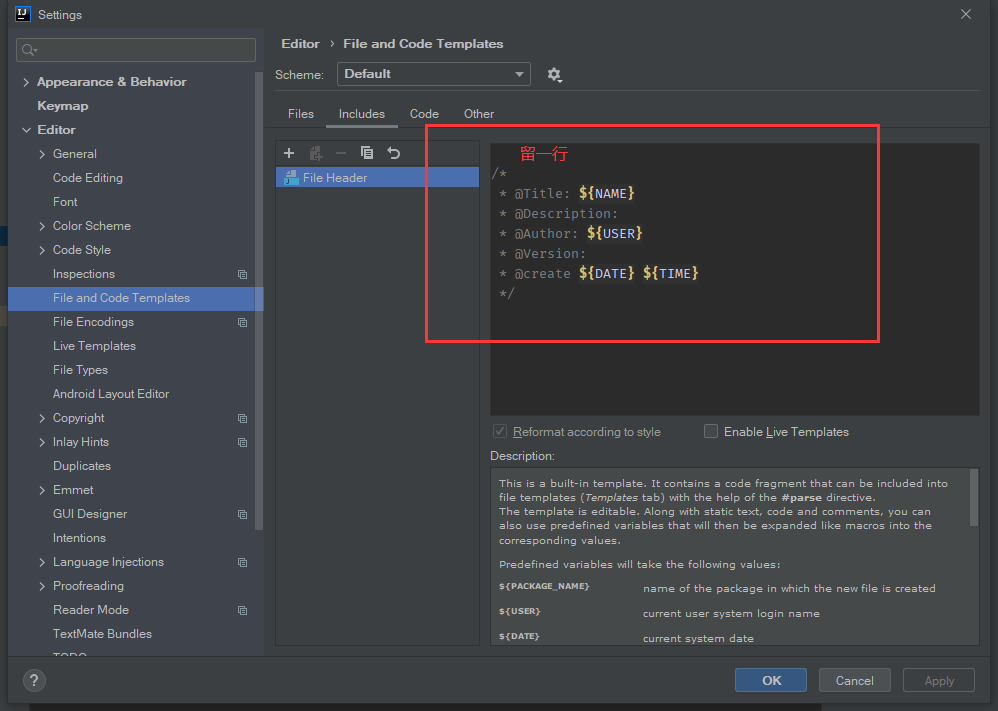Viewport: 998px width, 711px height.
Task: Select Inspections in the settings tree
Action: 83,274
